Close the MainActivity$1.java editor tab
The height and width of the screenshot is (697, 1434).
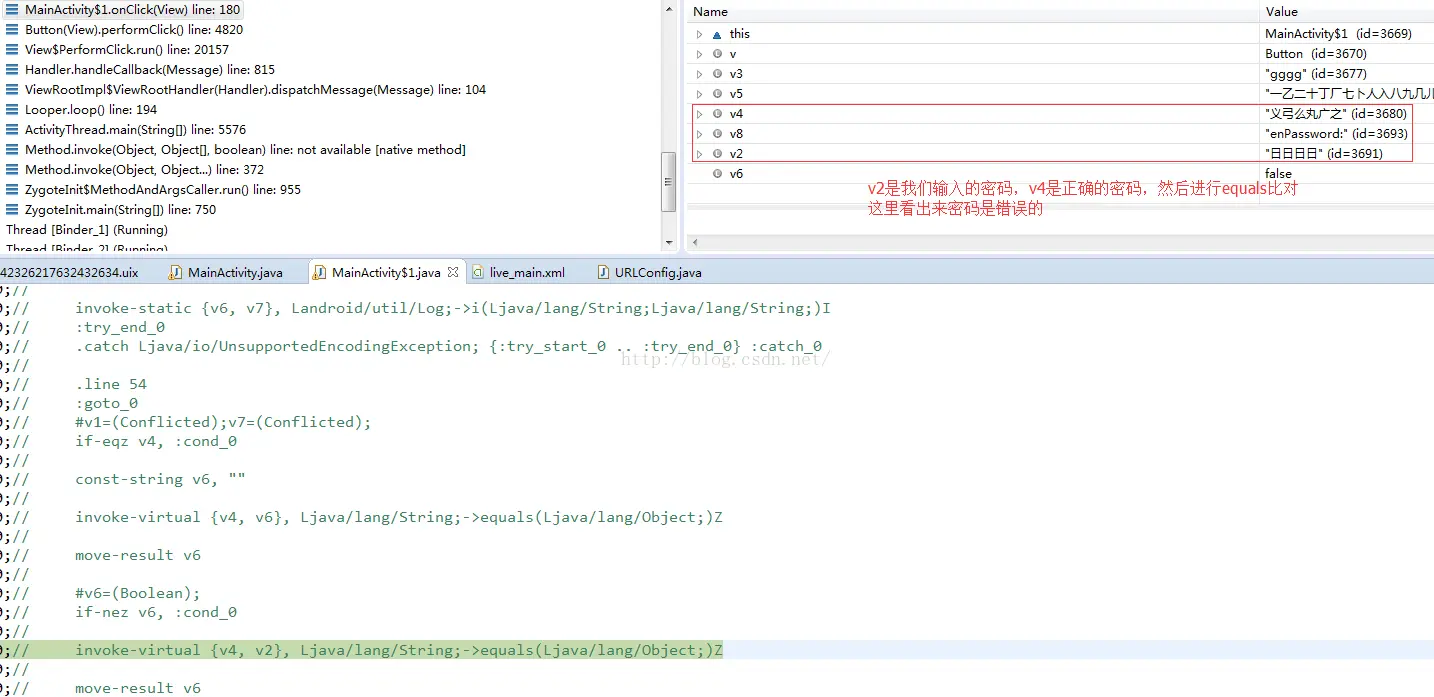(453, 271)
